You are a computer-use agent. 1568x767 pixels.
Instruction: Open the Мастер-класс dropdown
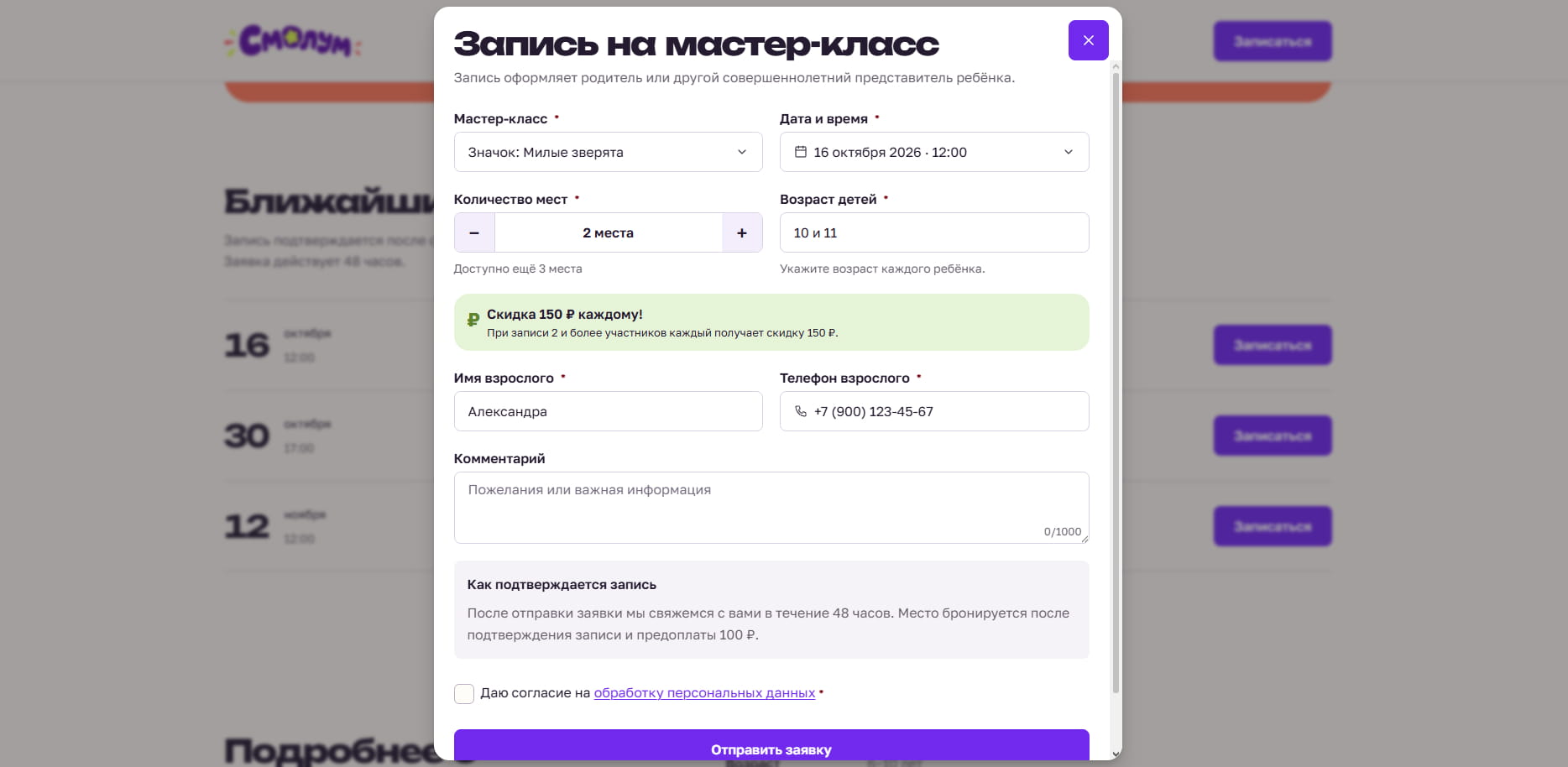click(608, 152)
